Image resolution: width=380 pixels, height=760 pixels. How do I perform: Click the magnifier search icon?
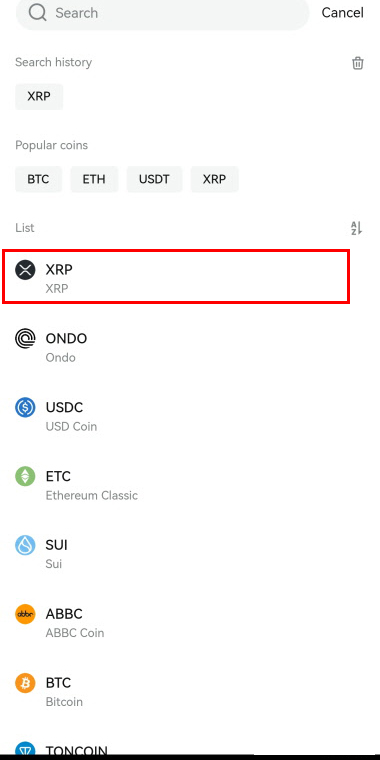37,13
